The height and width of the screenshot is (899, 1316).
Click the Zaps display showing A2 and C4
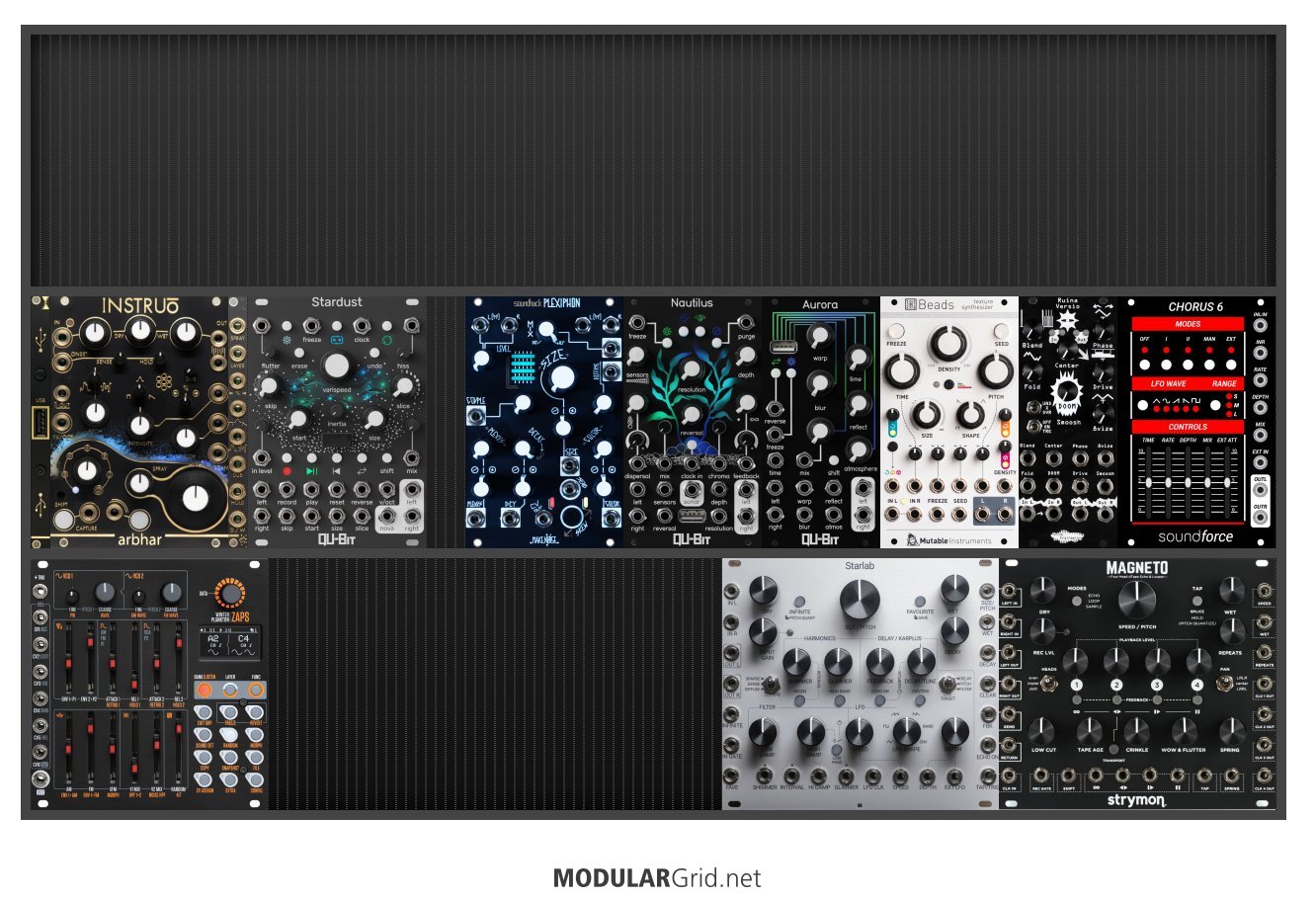coord(229,643)
